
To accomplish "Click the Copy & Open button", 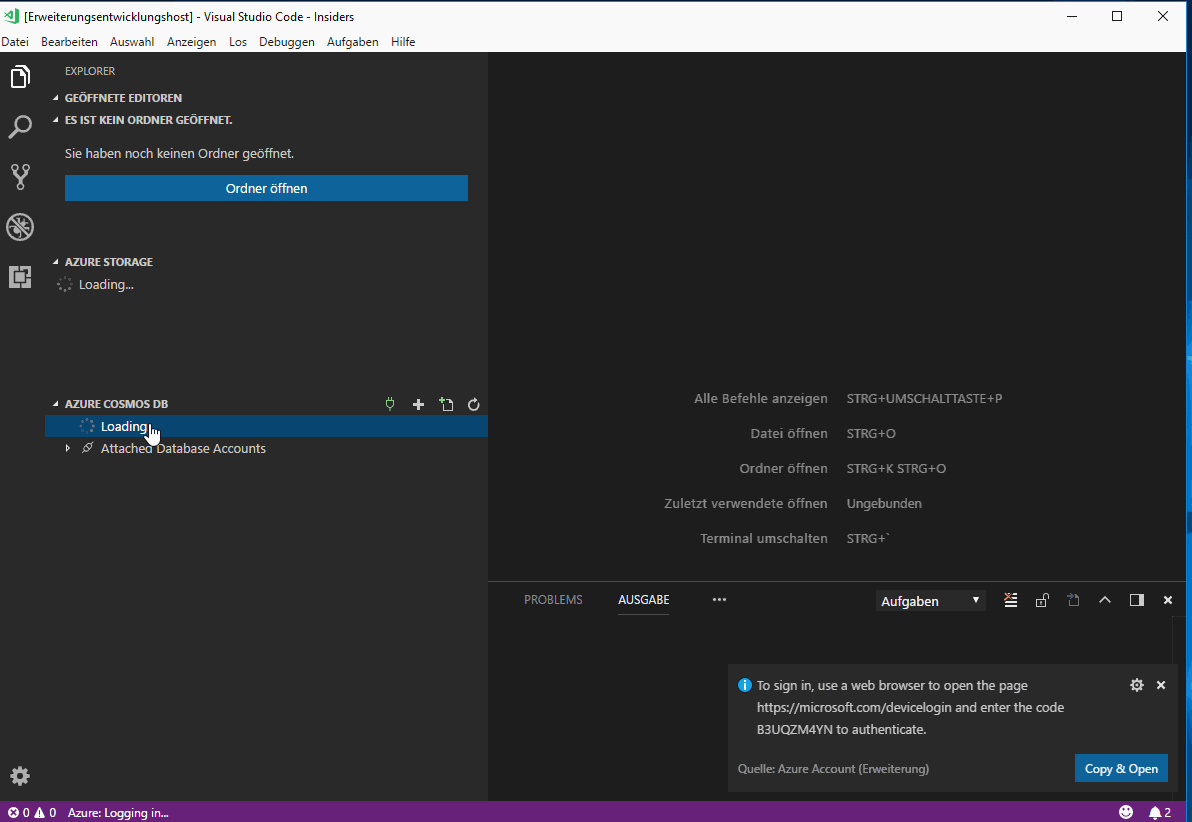I will coord(1121,769).
